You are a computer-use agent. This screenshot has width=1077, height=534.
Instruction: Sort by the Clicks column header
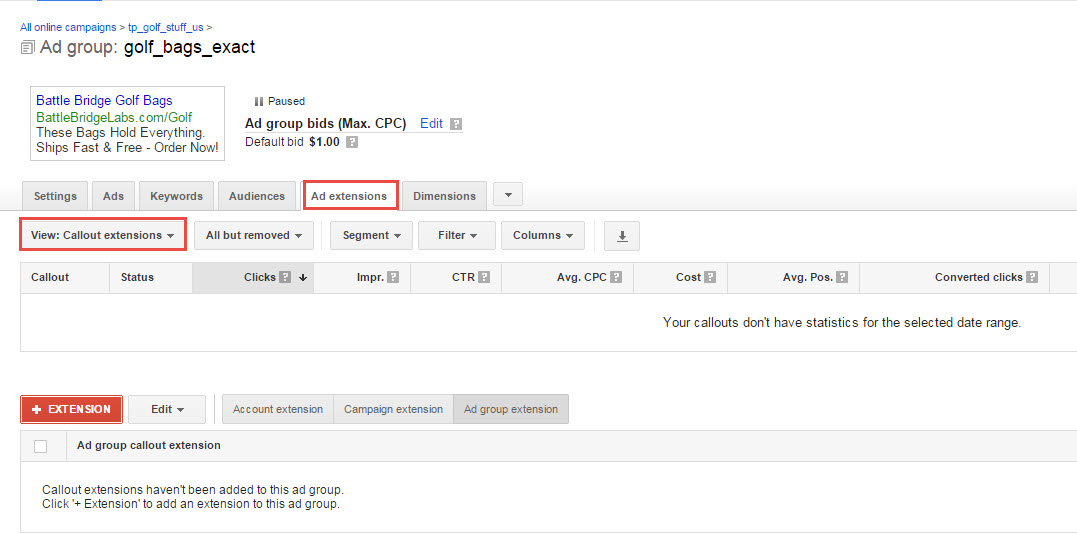click(x=259, y=278)
